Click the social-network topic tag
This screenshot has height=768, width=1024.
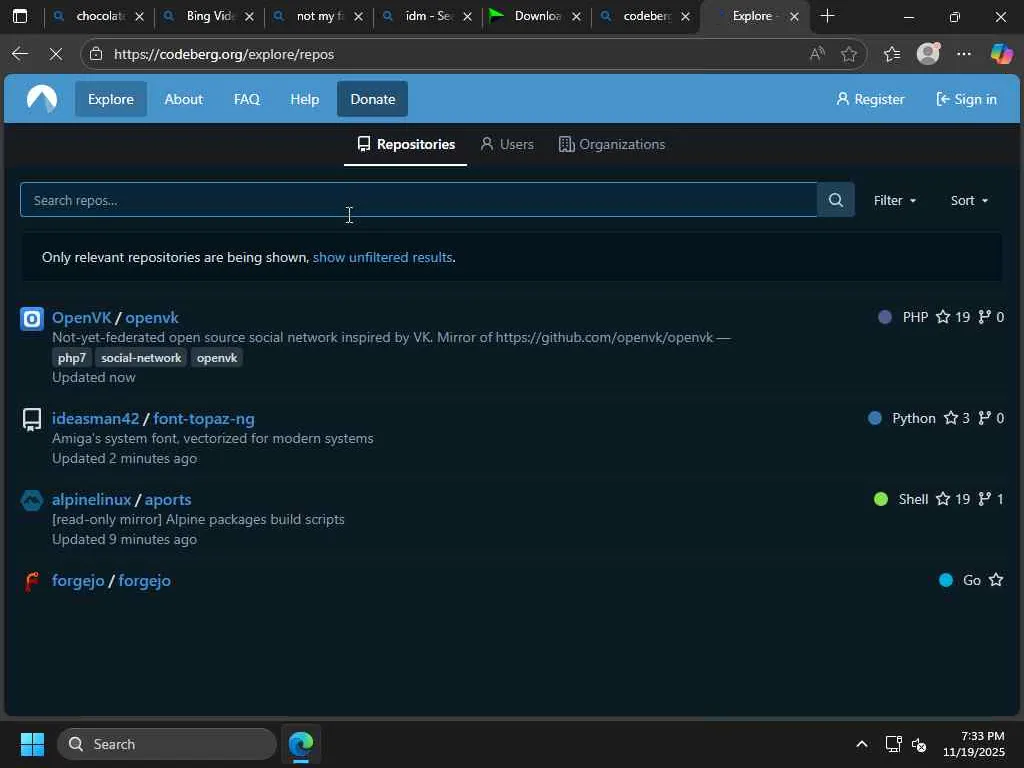coord(141,358)
